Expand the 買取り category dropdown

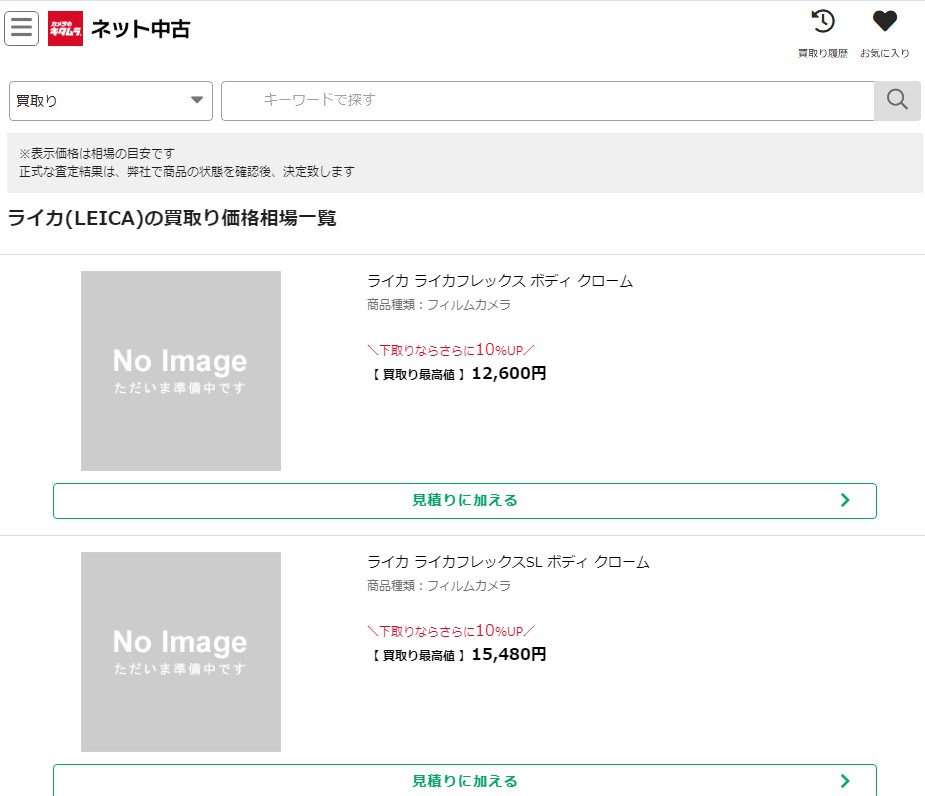tap(111, 101)
